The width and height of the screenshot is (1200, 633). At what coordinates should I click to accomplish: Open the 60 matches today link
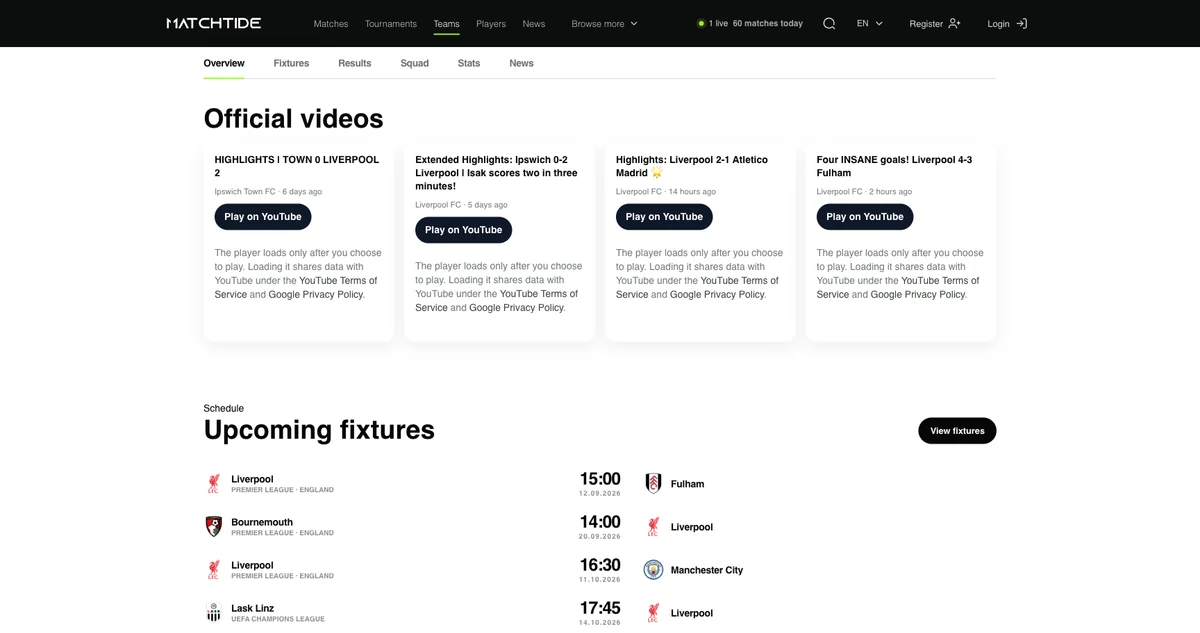(767, 23)
